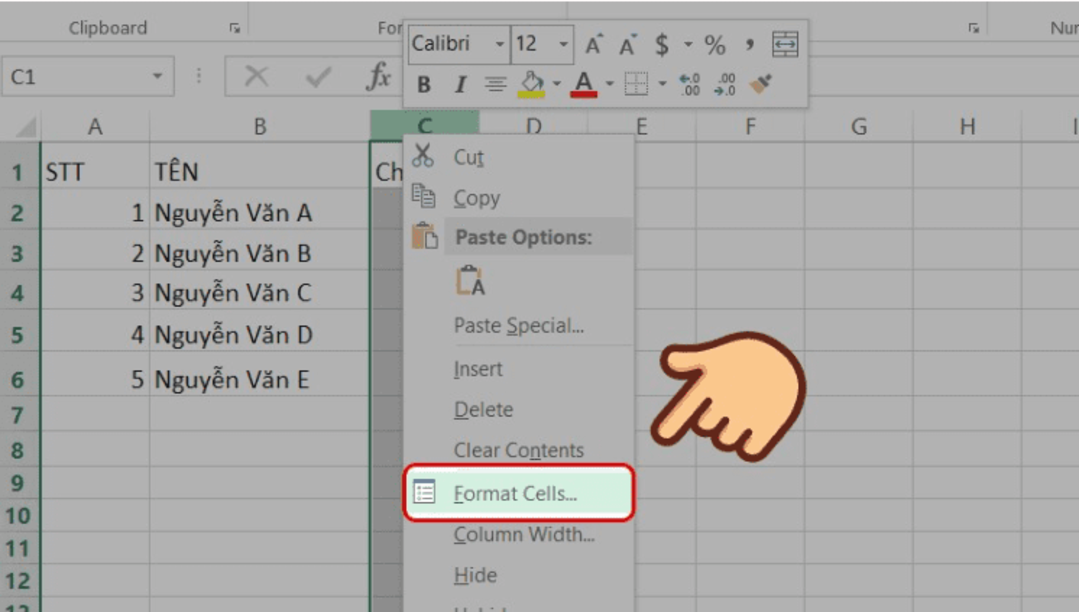Apply accounting dollar number format
Viewport: 1079px width, 612px height.
click(x=662, y=45)
